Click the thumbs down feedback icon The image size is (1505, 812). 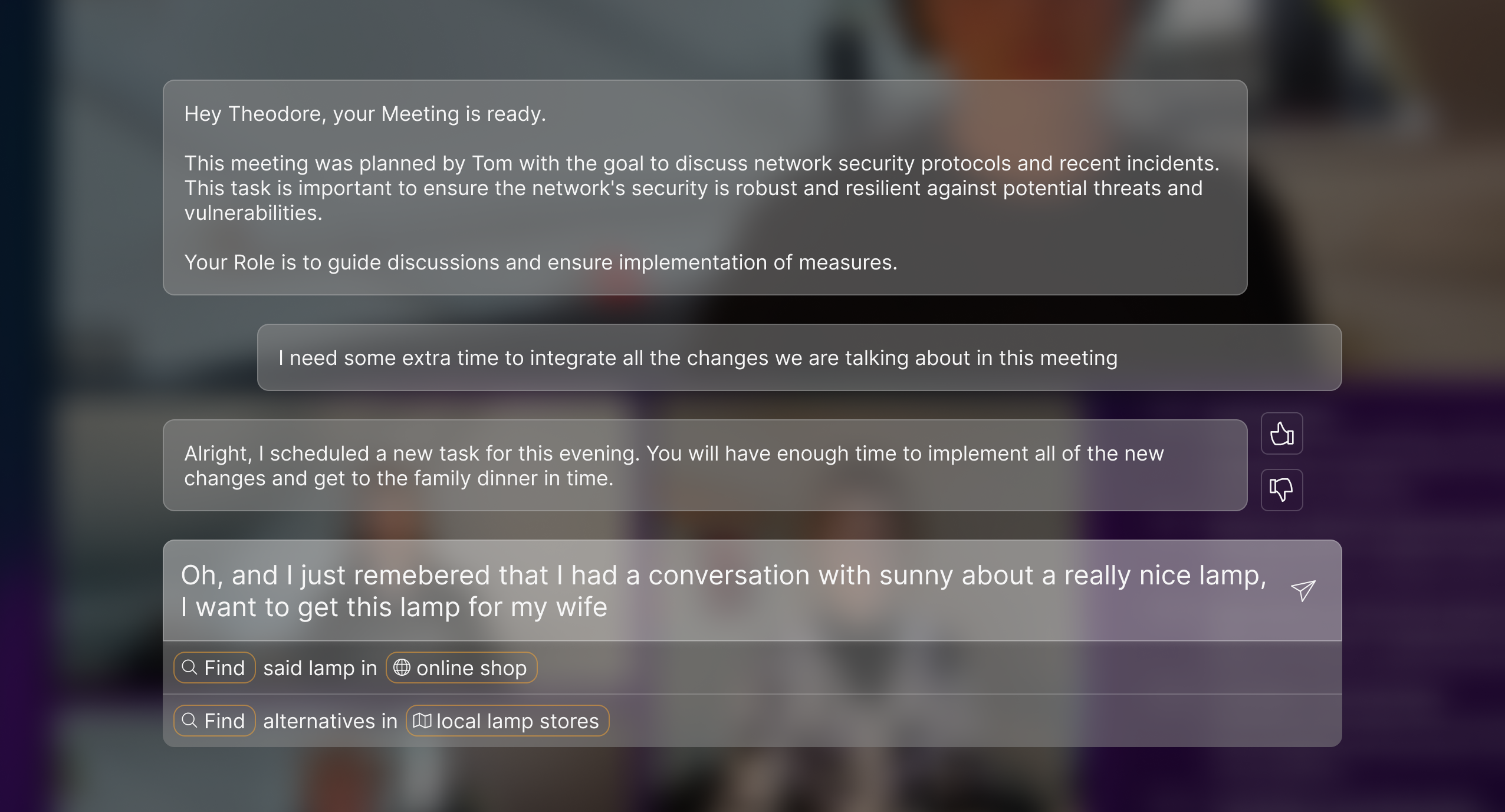[x=1281, y=489]
